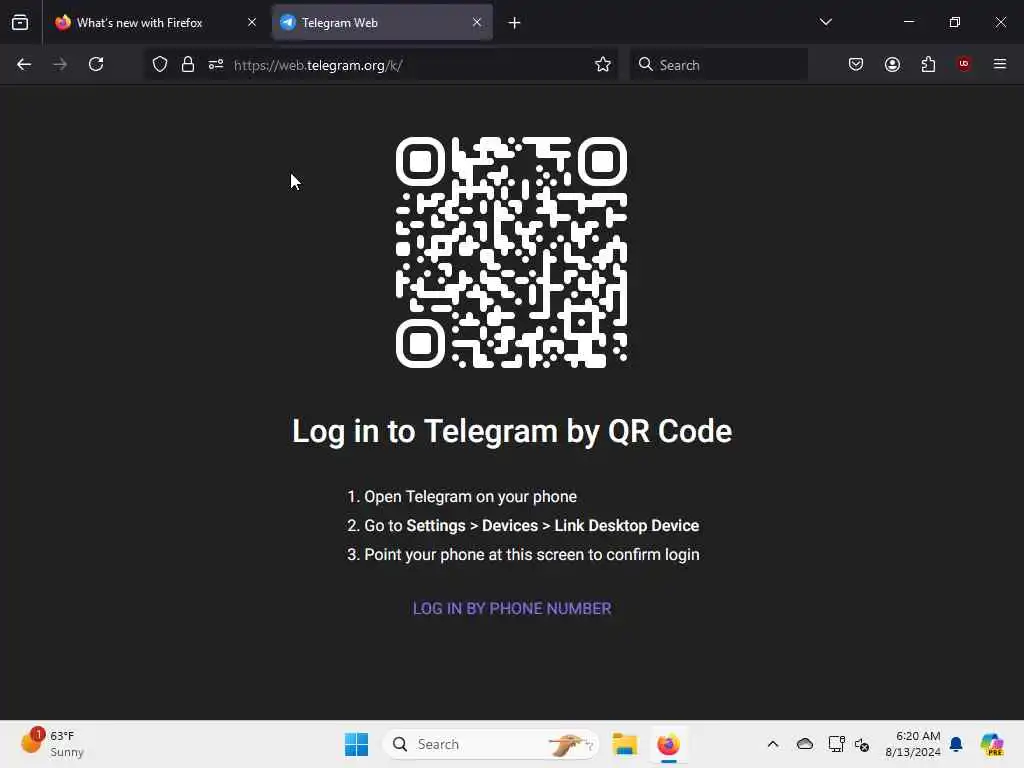Image resolution: width=1024 pixels, height=768 pixels.
Task: Open the notifications bell icon
Action: pos(956,744)
